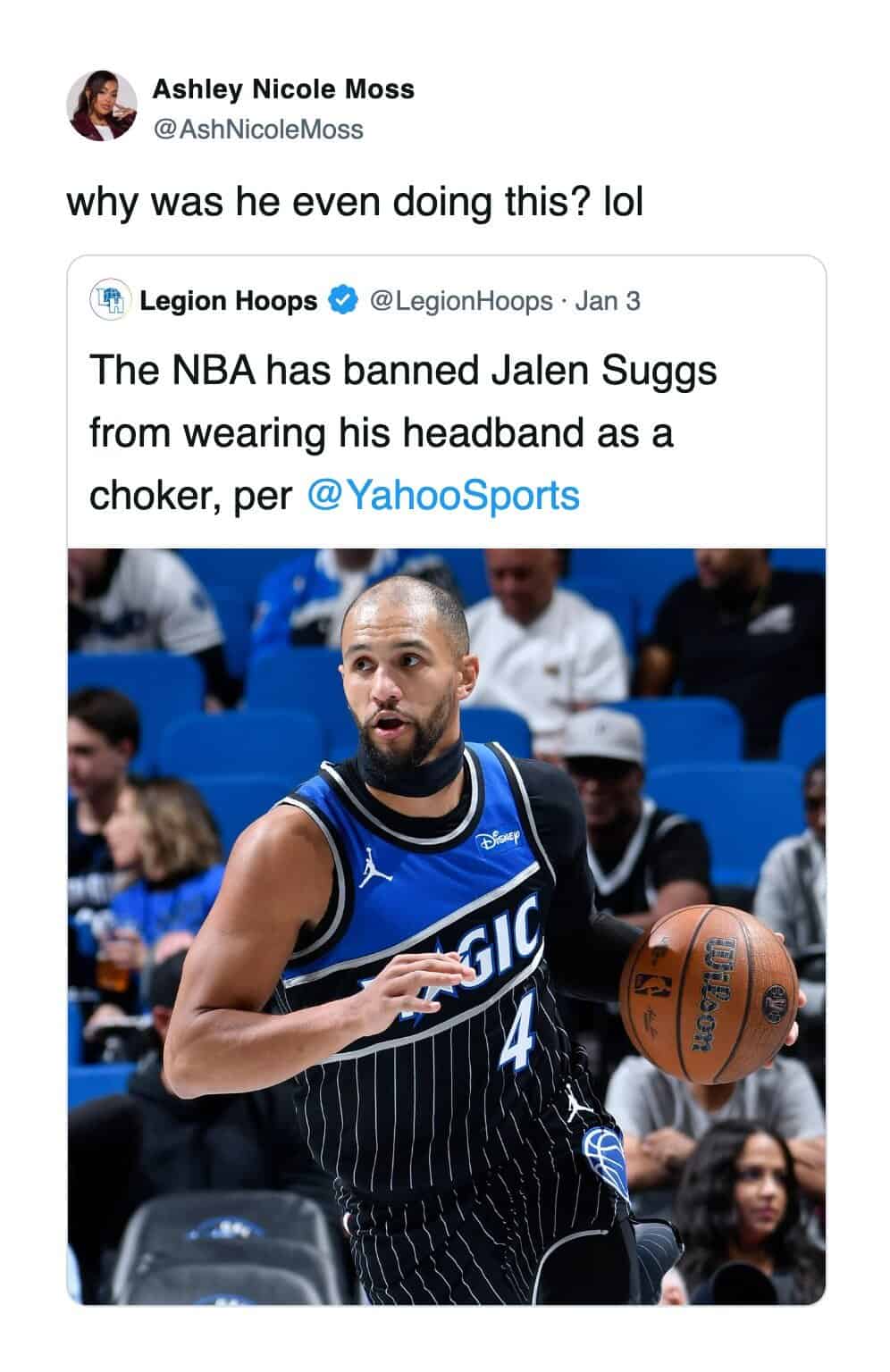Viewport: 890px width, 1372px height.
Task: Visit the @LegionHoops handle
Action: coord(460,301)
